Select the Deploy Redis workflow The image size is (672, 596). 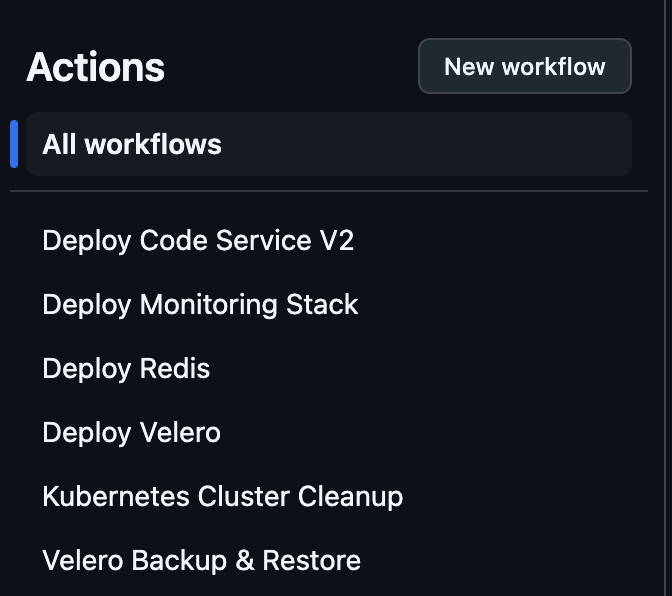pyautogui.click(x=126, y=368)
